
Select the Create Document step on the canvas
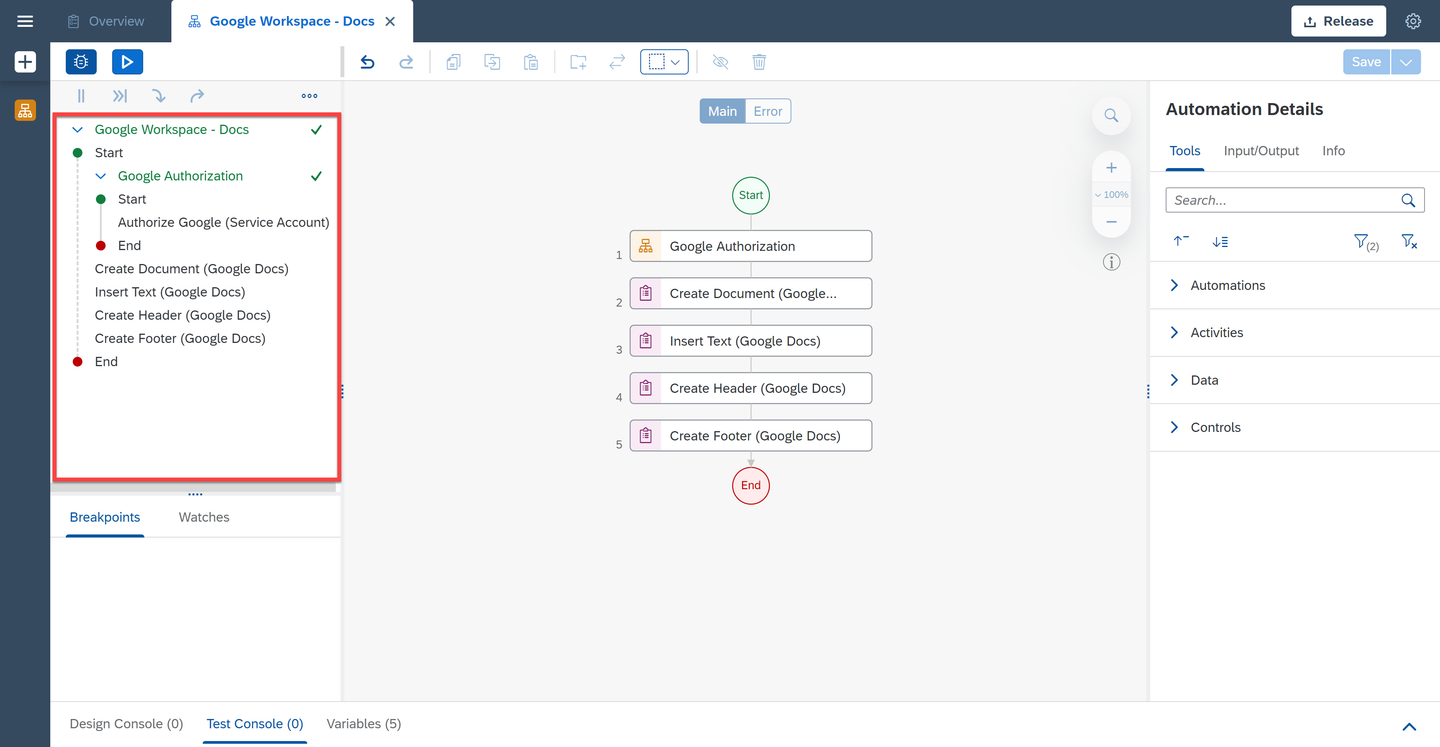[751, 293]
